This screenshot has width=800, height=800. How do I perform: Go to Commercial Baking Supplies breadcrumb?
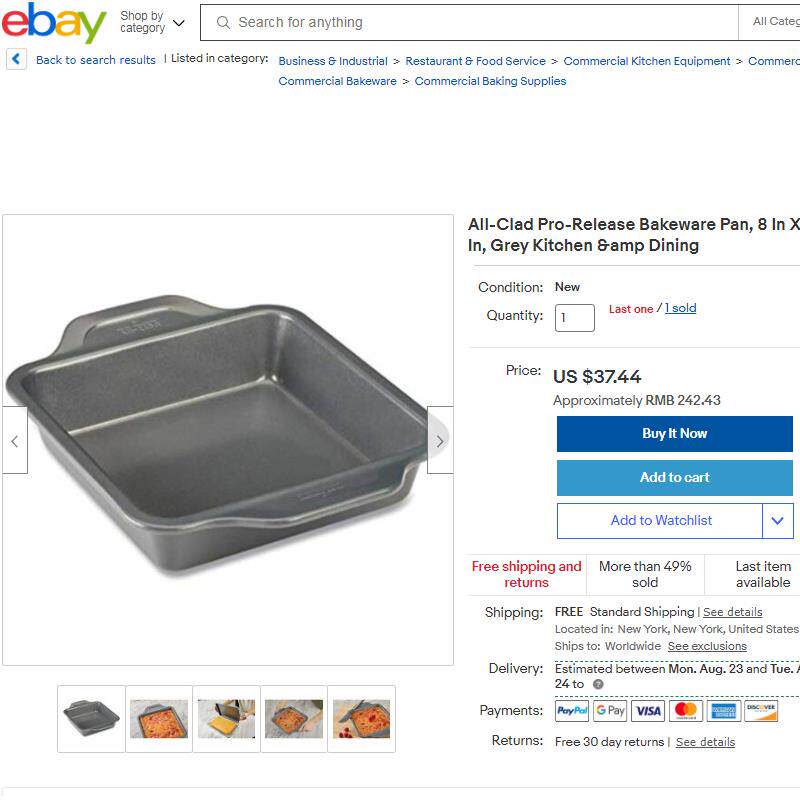pyautogui.click(x=490, y=81)
